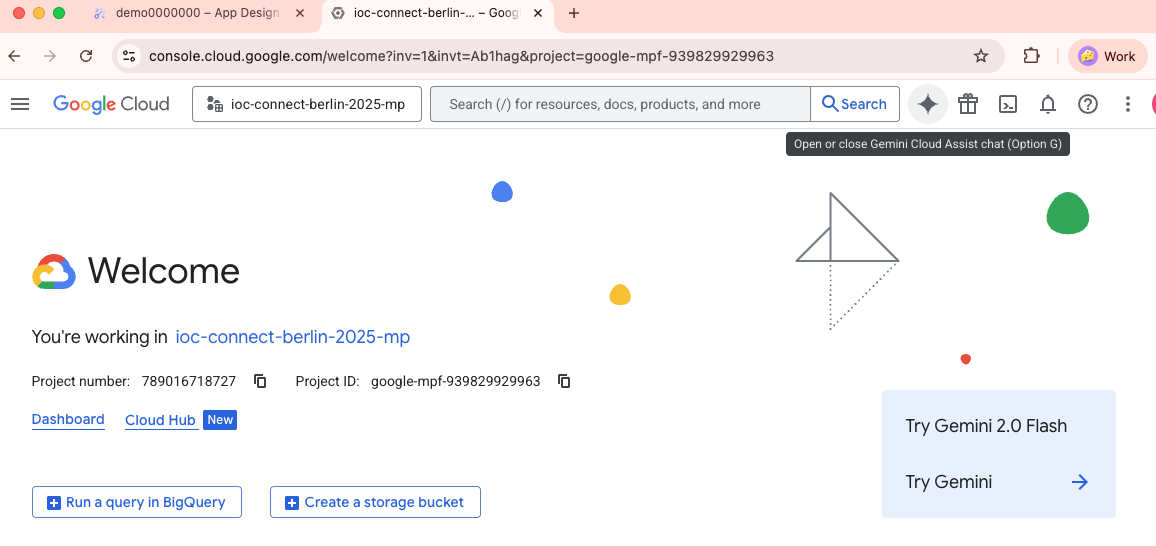
Task: Select the ioc-connect-berlin Google Cloud tab
Action: point(436,13)
